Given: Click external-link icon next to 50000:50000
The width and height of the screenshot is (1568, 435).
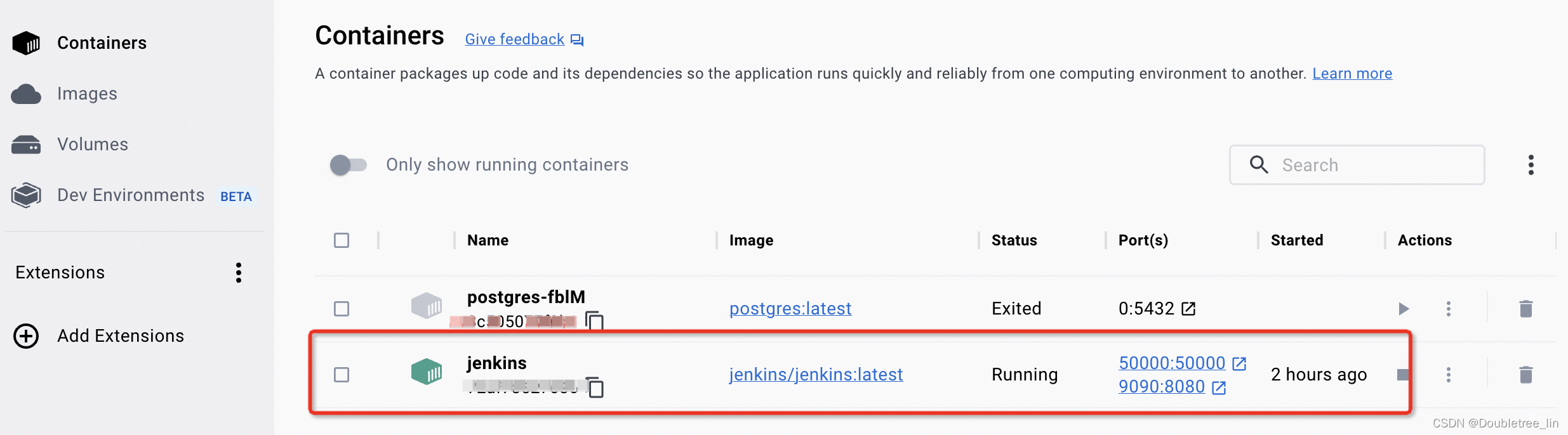Looking at the screenshot, I should [1239, 363].
